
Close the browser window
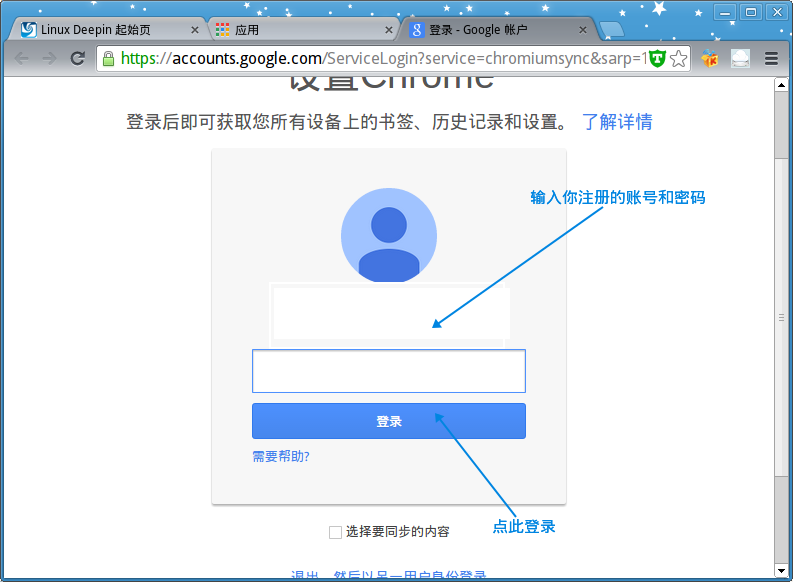(777, 12)
